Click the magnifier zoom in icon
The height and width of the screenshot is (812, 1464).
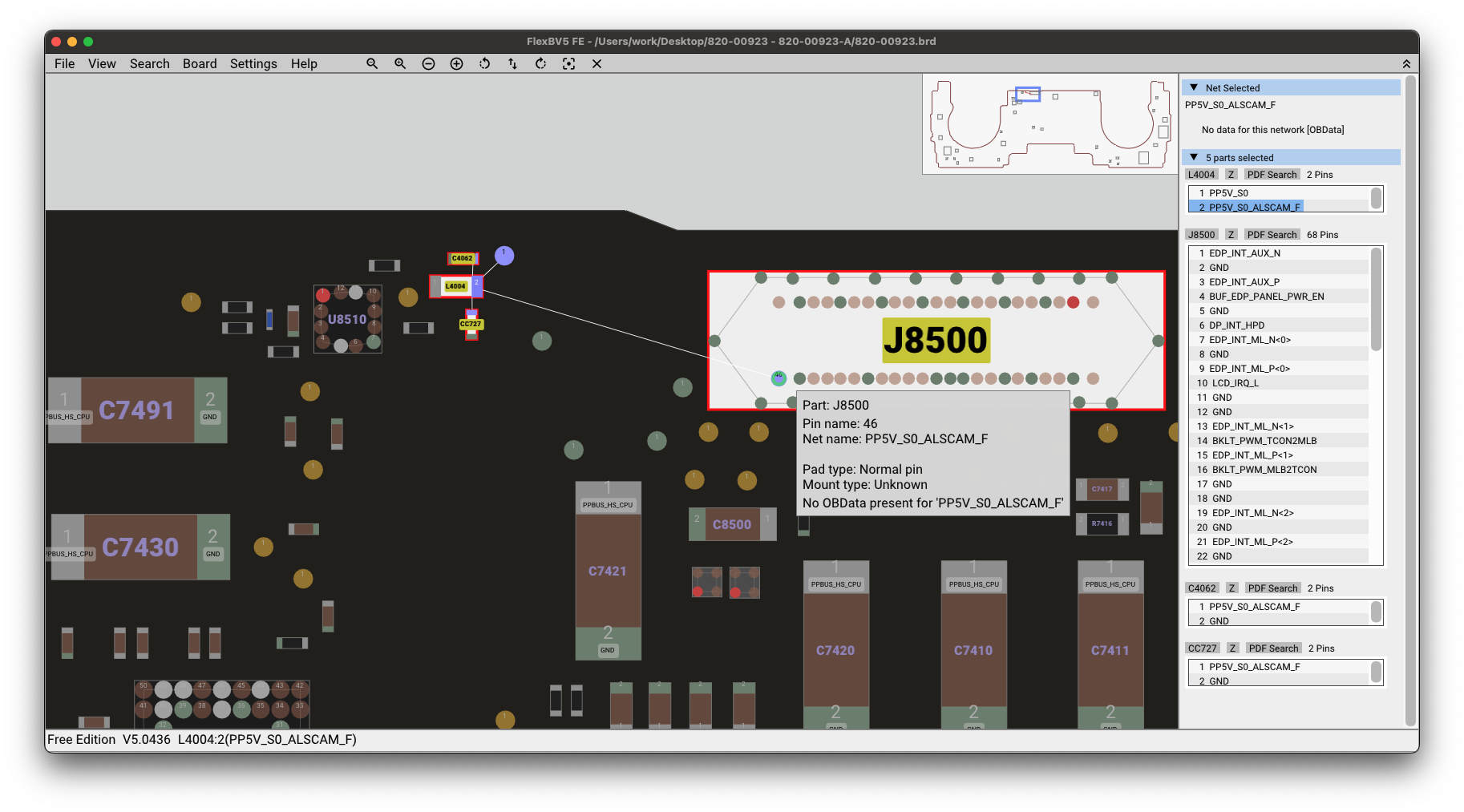pos(400,63)
